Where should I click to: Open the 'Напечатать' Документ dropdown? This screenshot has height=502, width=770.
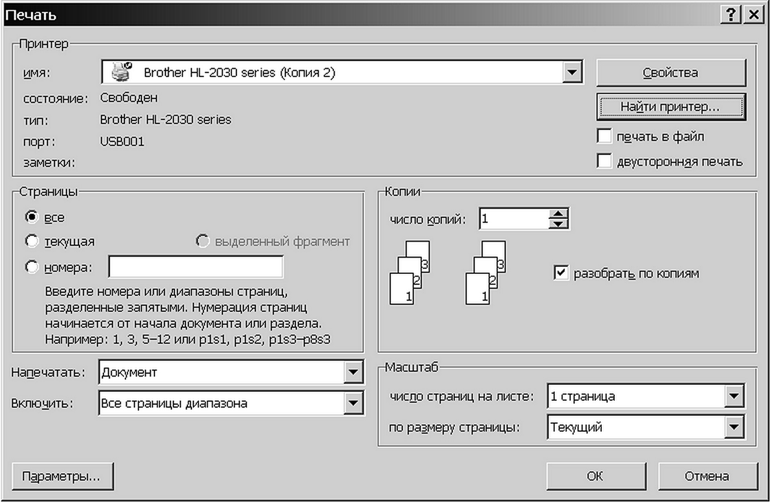[x=353, y=372]
